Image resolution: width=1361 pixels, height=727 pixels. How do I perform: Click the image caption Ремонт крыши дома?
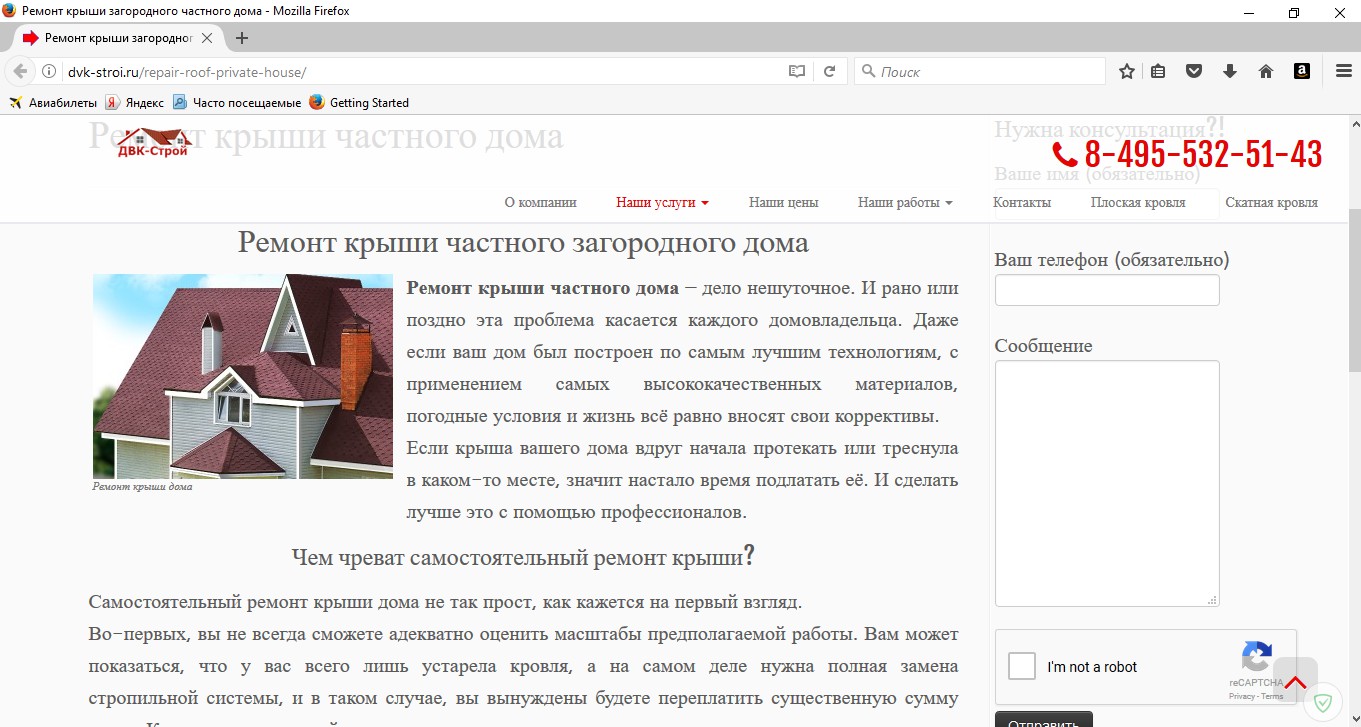[x=142, y=487]
